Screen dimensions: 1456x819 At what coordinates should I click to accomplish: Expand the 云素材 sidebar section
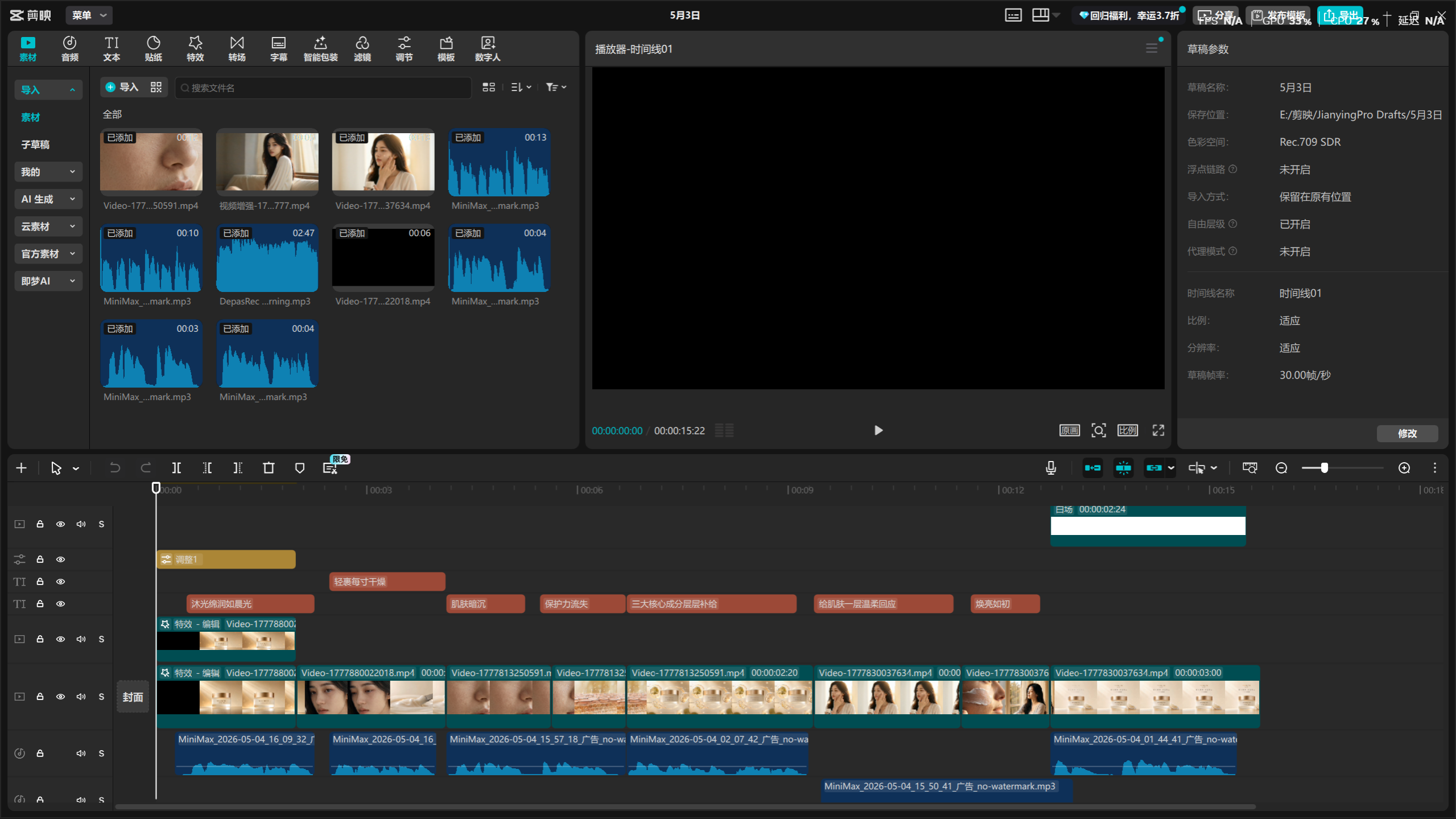click(48, 227)
